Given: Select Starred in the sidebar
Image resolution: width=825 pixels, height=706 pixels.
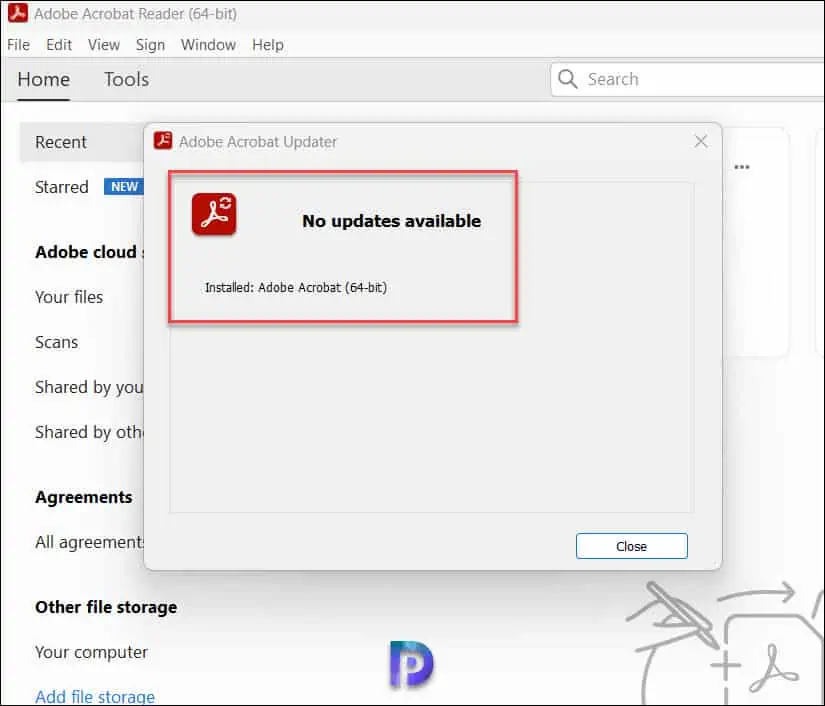Looking at the screenshot, I should (x=62, y=187).
